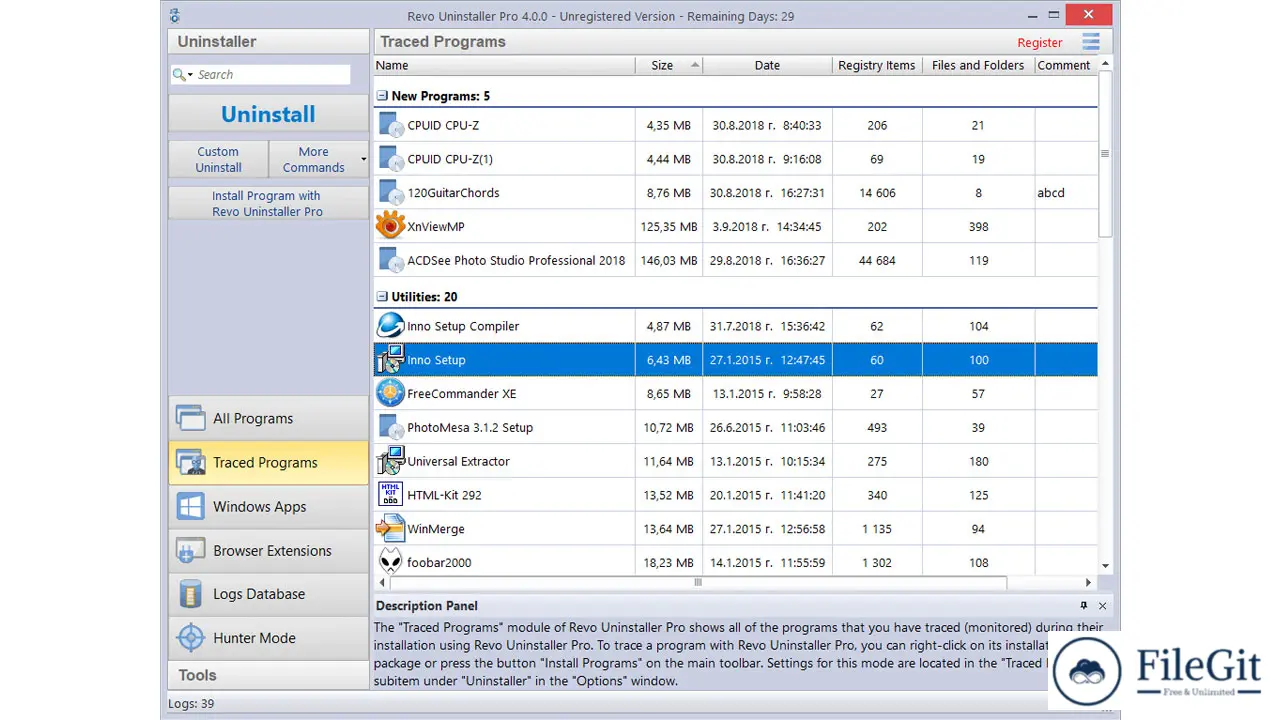
Task: Sort by the Date column header
Action: pyautogui.click(x=767, y=65)
